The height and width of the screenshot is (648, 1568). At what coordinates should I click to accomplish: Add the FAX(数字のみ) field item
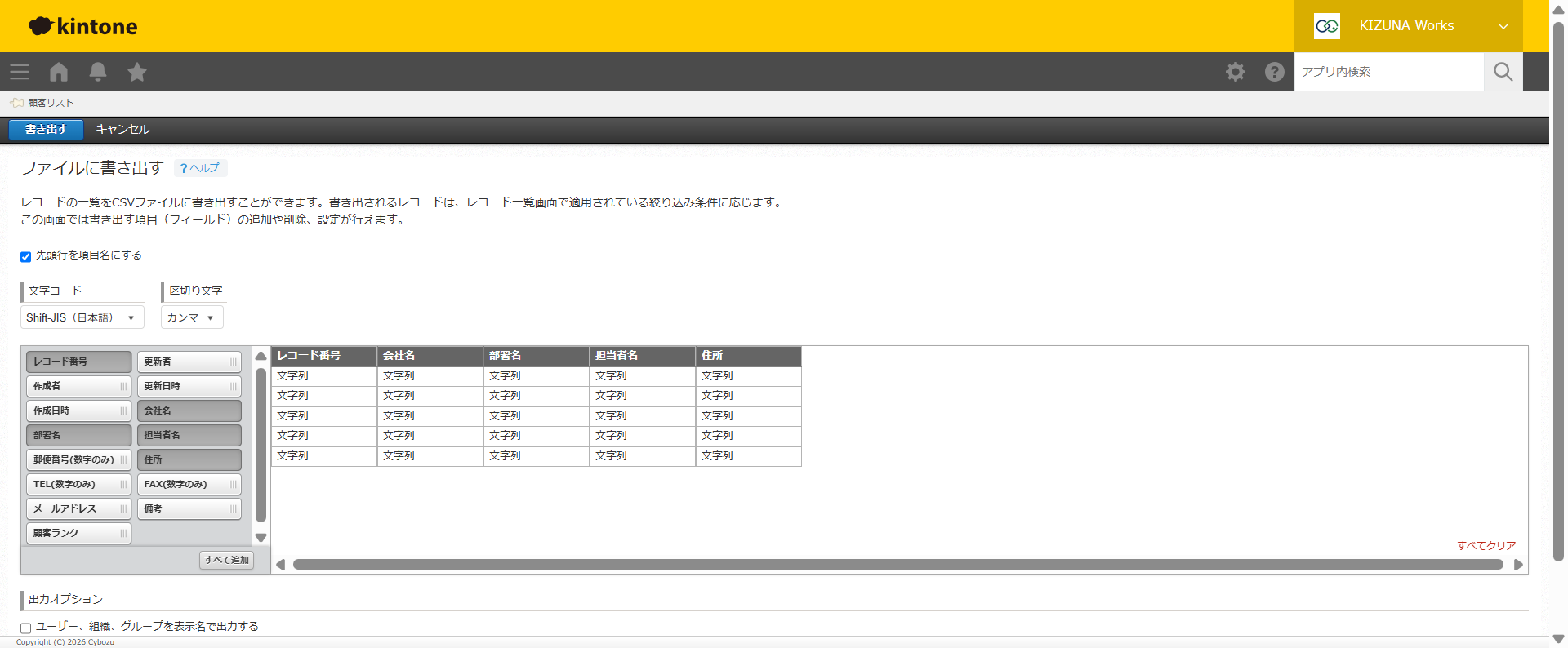pos(189,484)
